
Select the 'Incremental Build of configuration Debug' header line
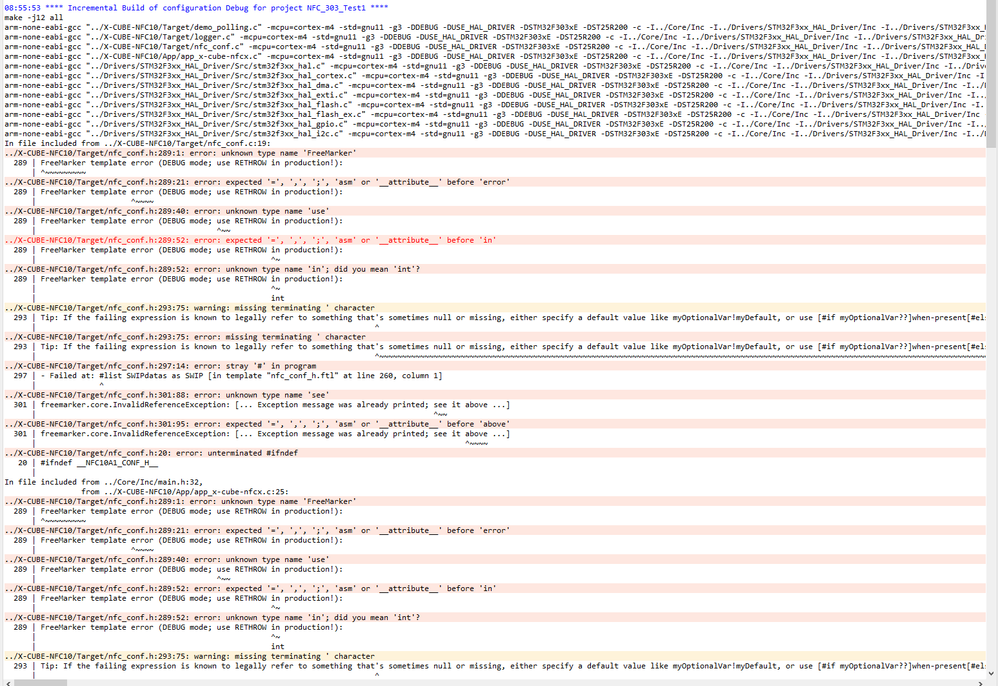[196, 8]
